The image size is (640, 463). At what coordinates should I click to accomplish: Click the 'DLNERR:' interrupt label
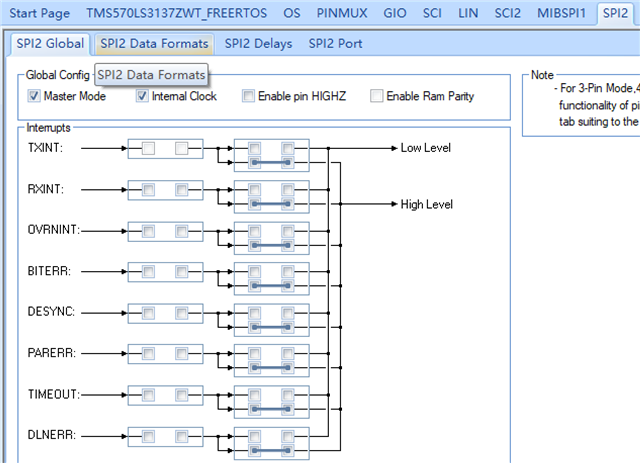pyautogui.click(x=52, y=435)
